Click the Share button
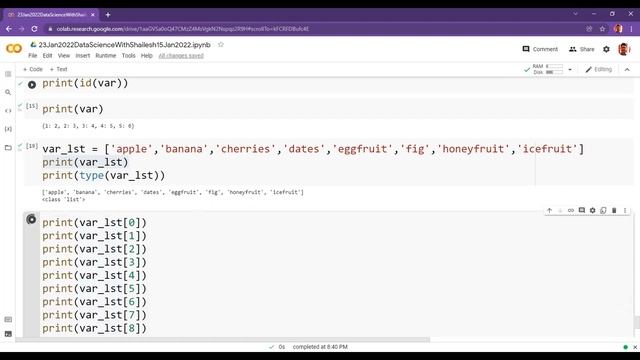The width and height of the screenshot is (640, 360). pos(582,49)
